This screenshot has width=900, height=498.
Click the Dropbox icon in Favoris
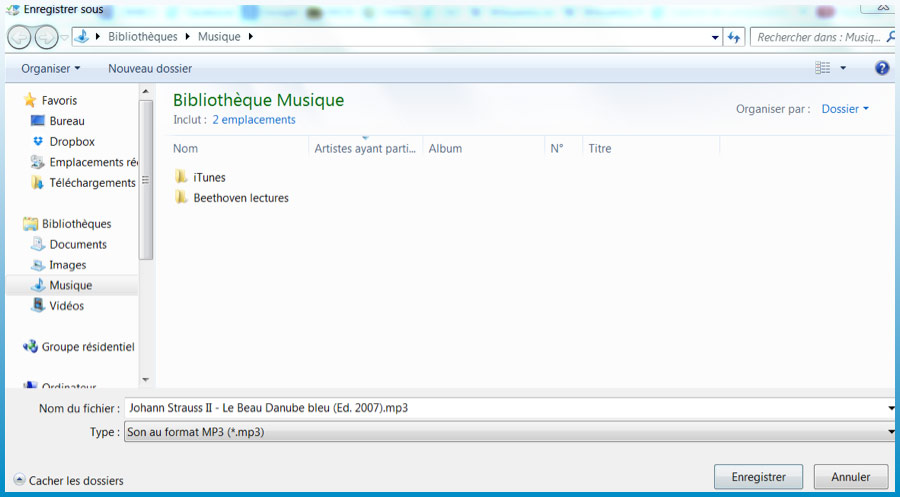(38, 142)
